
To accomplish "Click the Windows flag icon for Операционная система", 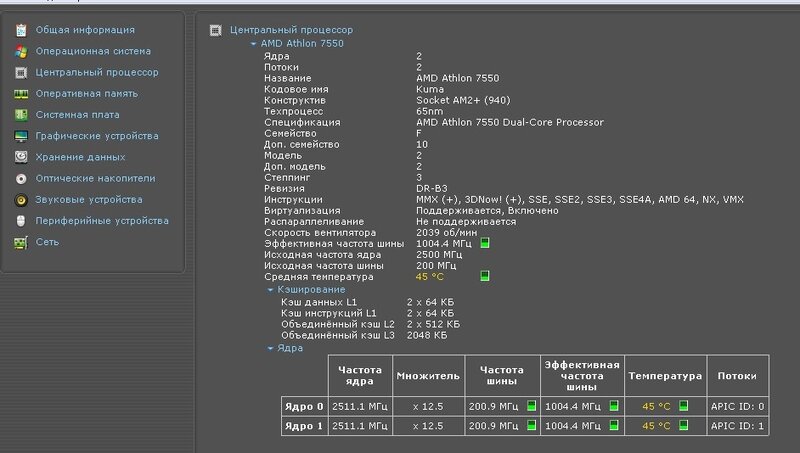I will click(21, 52).
